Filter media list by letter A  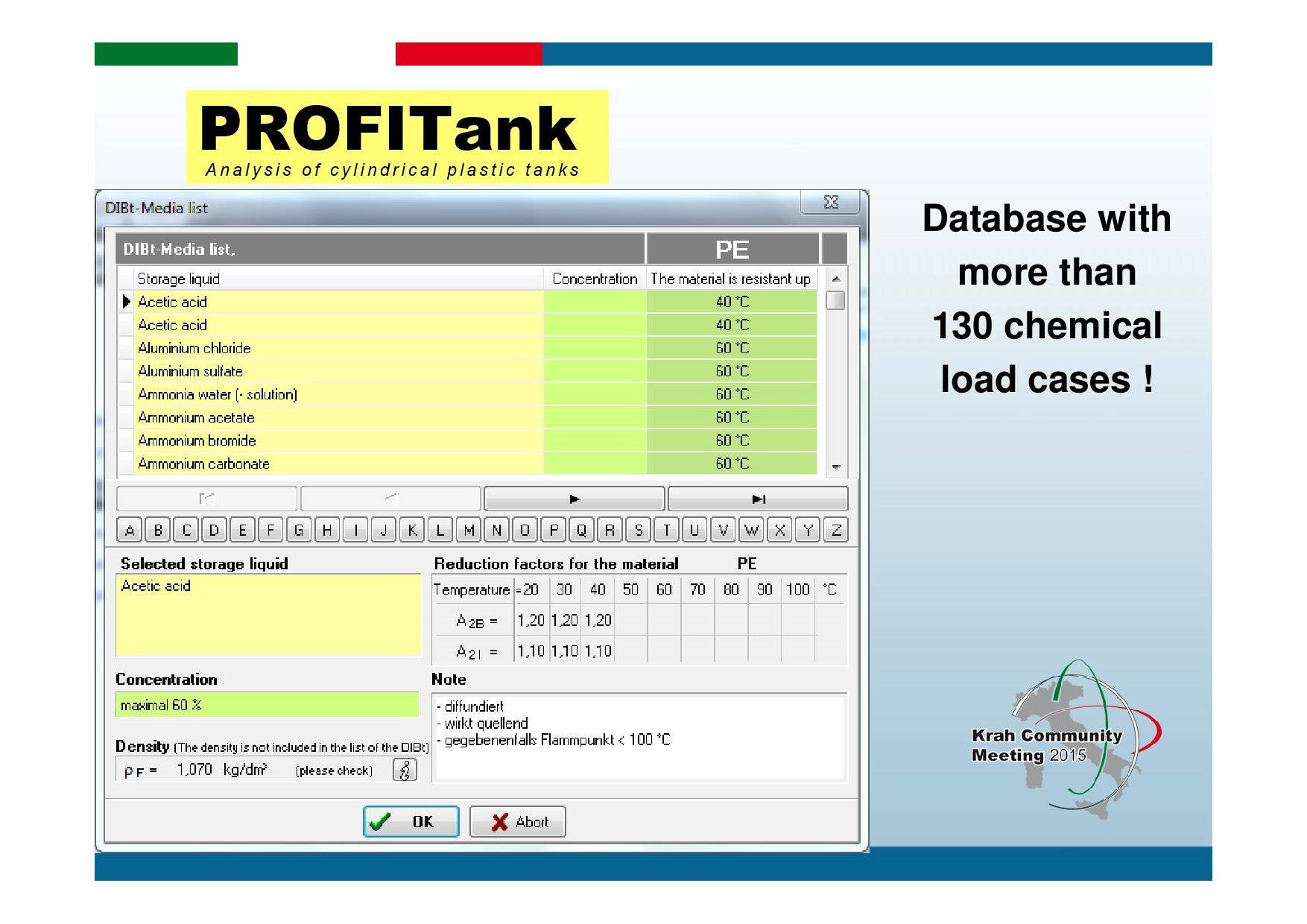(x=130, y=530)
